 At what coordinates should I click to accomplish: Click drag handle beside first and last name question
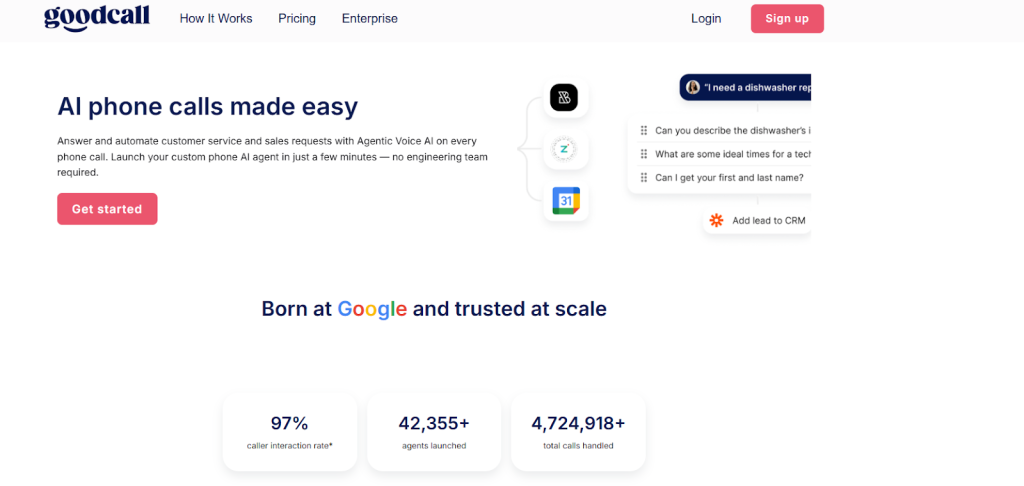643,178
